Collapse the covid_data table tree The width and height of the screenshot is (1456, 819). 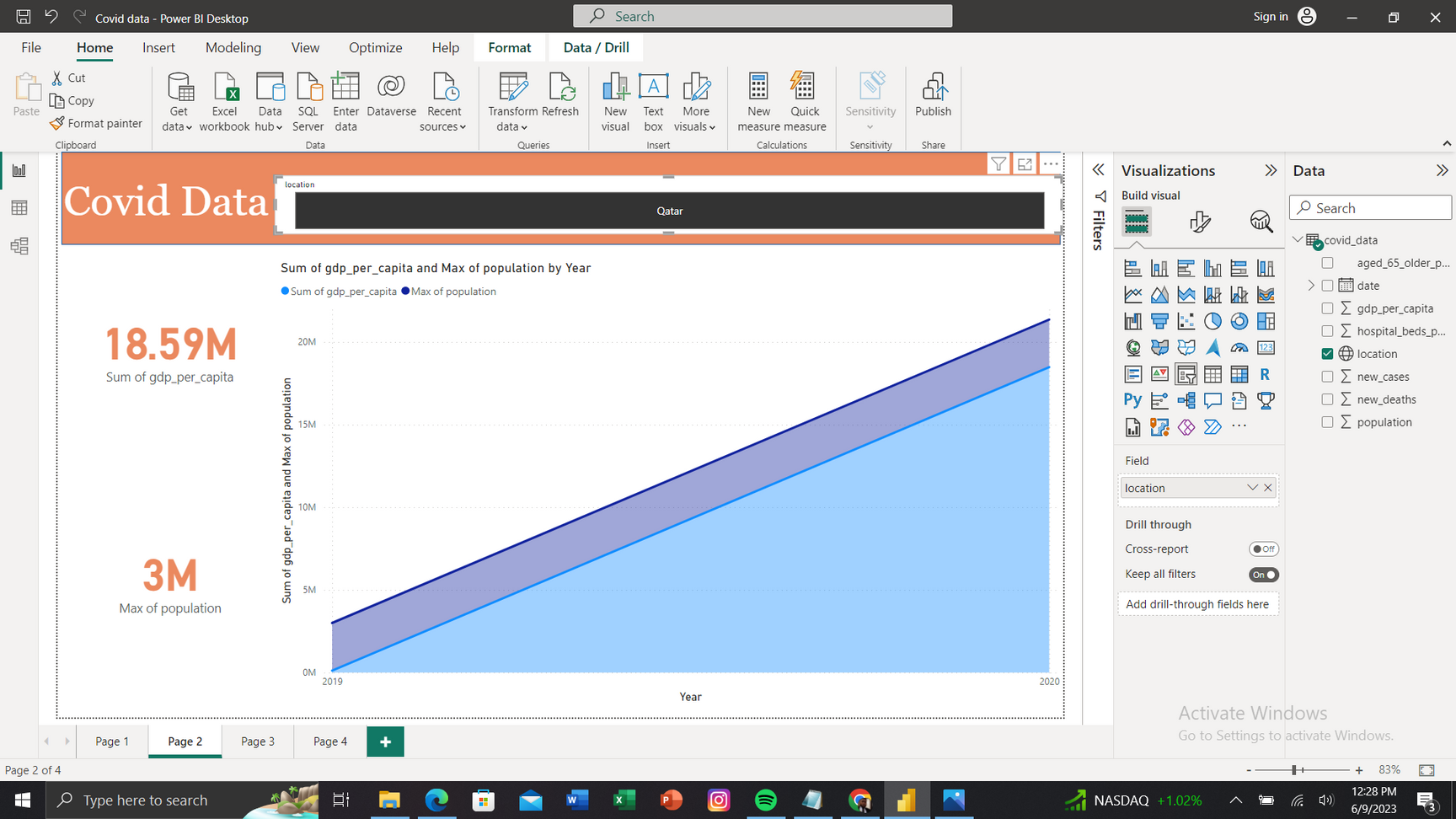pyautogui.click(x=1298, y=240)
